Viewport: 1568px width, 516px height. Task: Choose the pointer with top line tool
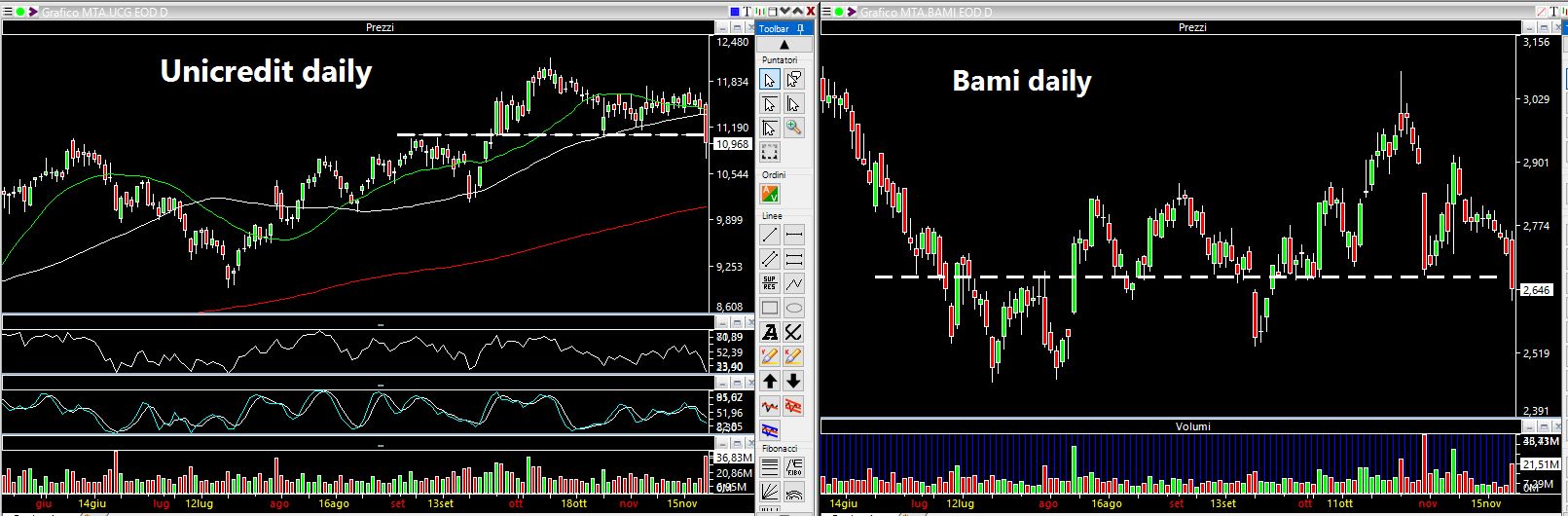770,104
